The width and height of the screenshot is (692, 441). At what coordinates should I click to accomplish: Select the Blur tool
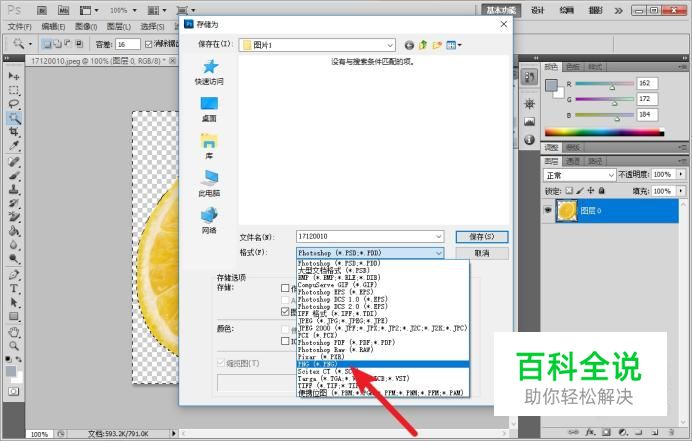coord(14,245)
